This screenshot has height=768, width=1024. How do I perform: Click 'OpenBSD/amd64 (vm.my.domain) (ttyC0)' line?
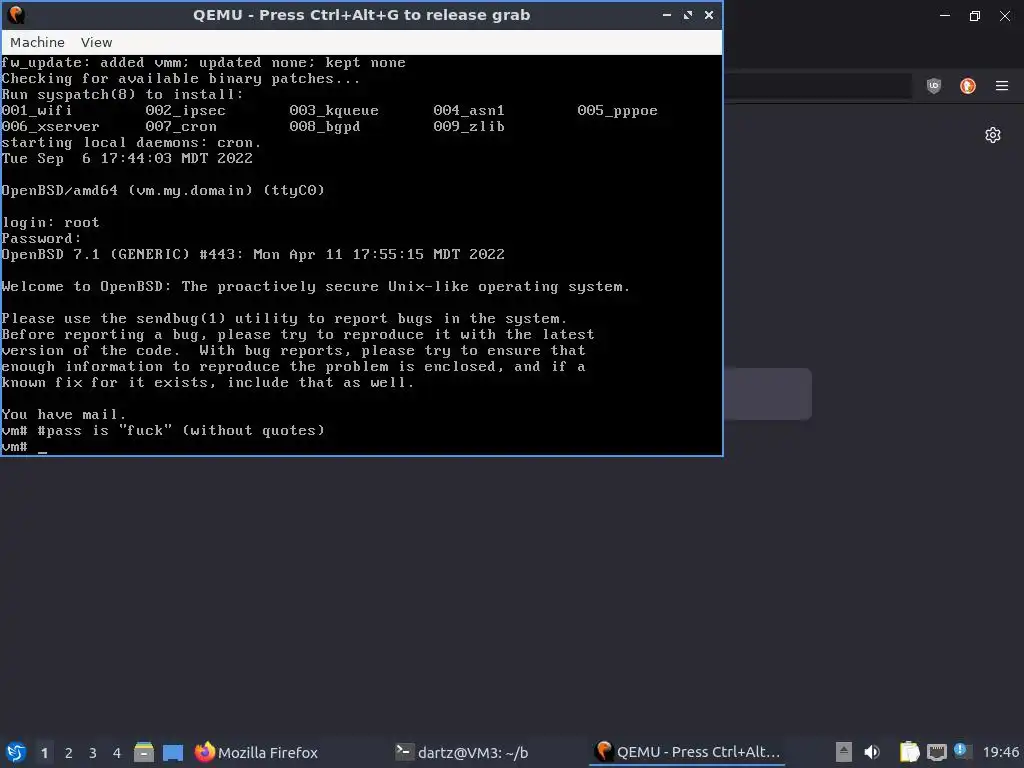(163, 191)
